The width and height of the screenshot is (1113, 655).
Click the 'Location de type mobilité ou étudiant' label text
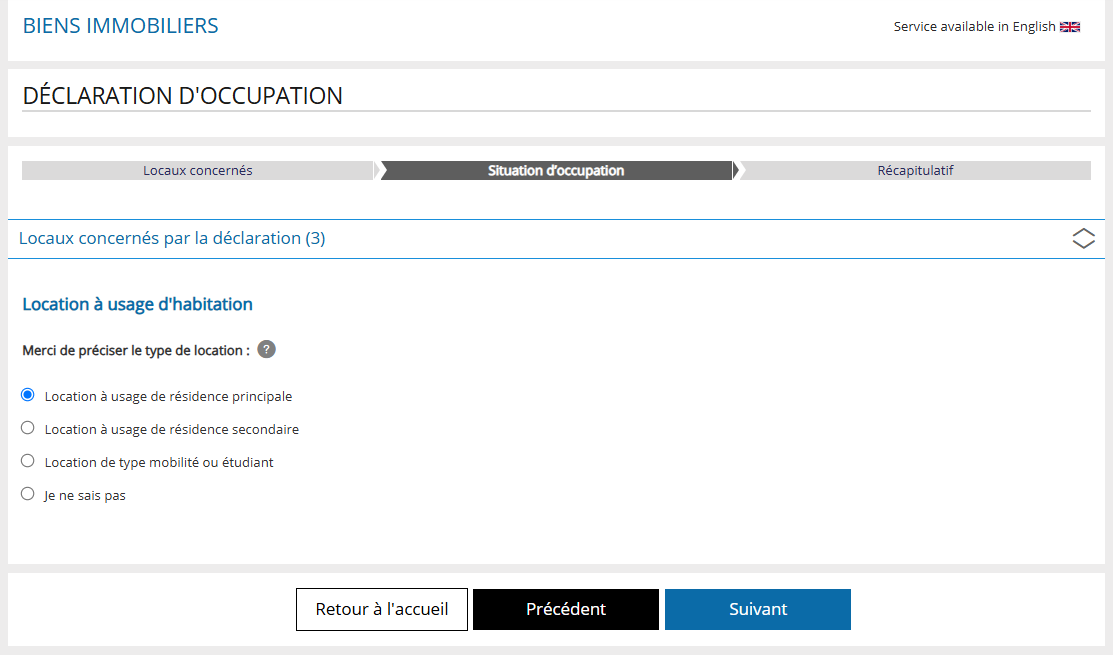159,463
